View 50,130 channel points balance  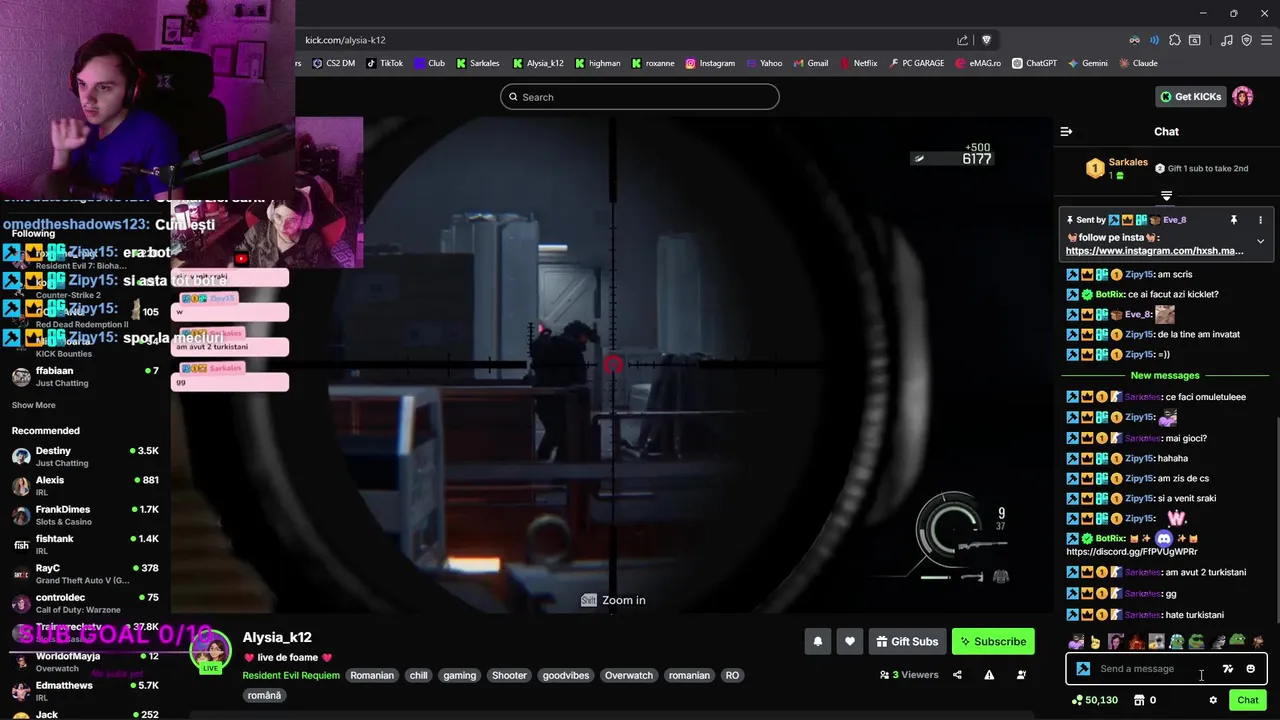point(1094,700)
